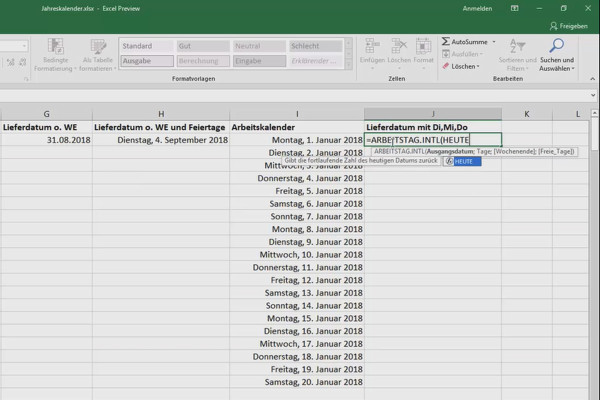Apply the Berechnung cell style

pos(203,61)
